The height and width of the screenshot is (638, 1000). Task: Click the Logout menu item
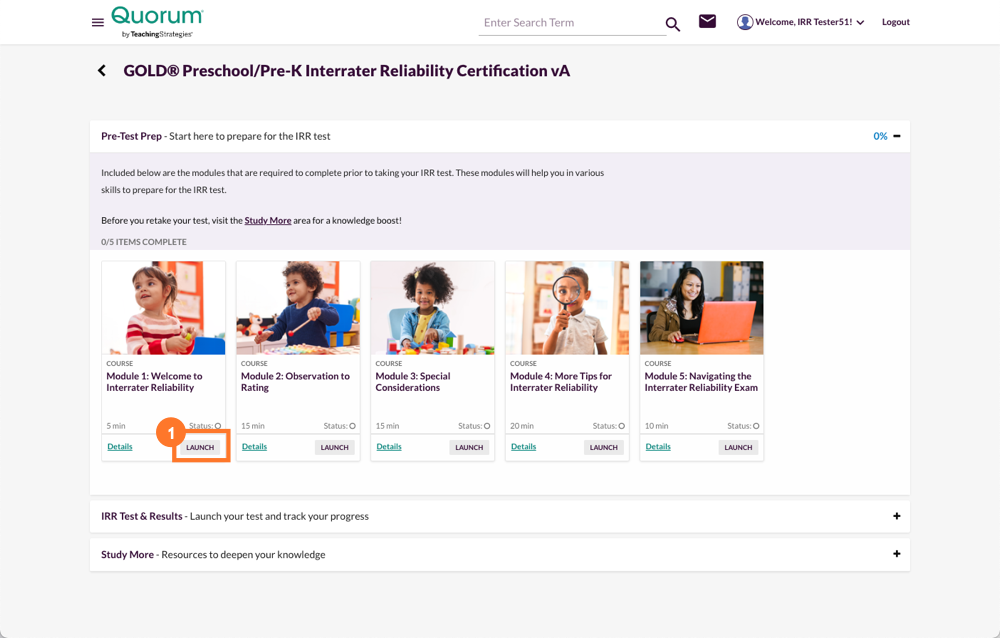point(895,21)
